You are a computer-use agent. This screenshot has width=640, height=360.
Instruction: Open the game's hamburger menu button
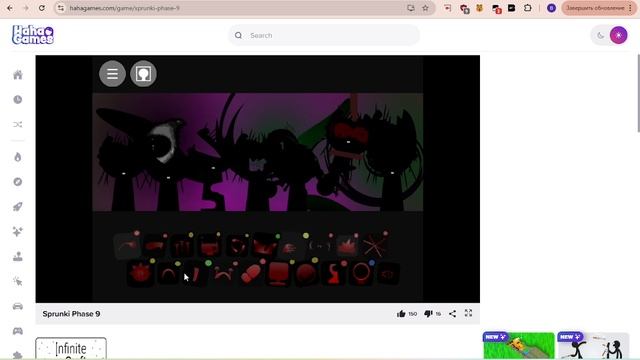click(x=112, y=74)
